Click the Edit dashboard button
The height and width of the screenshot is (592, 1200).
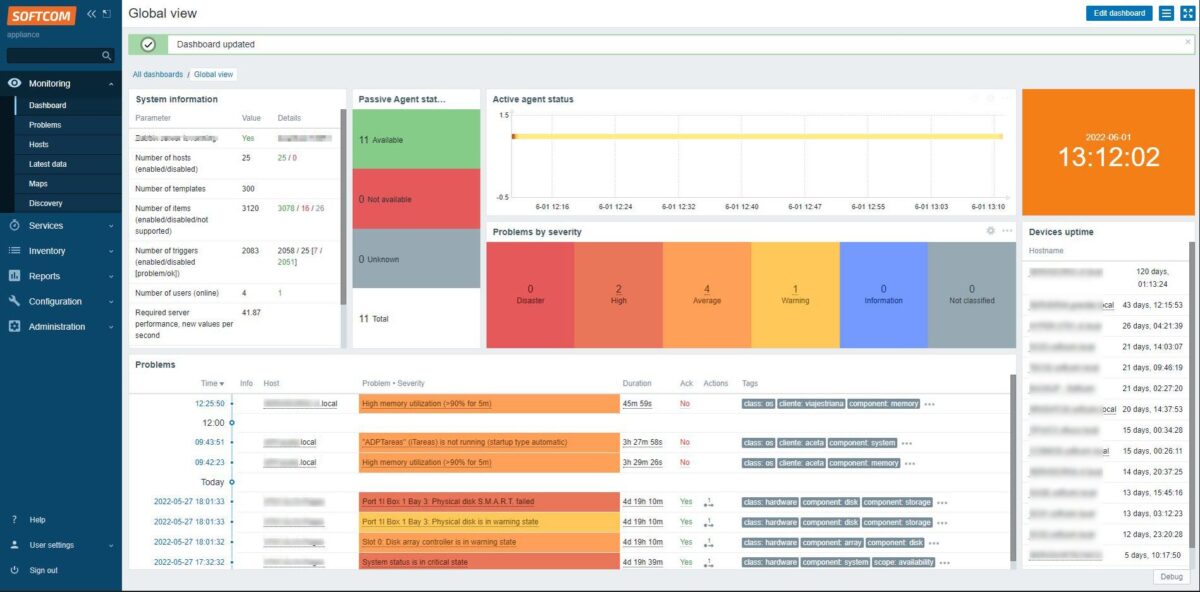[1119, 13]
